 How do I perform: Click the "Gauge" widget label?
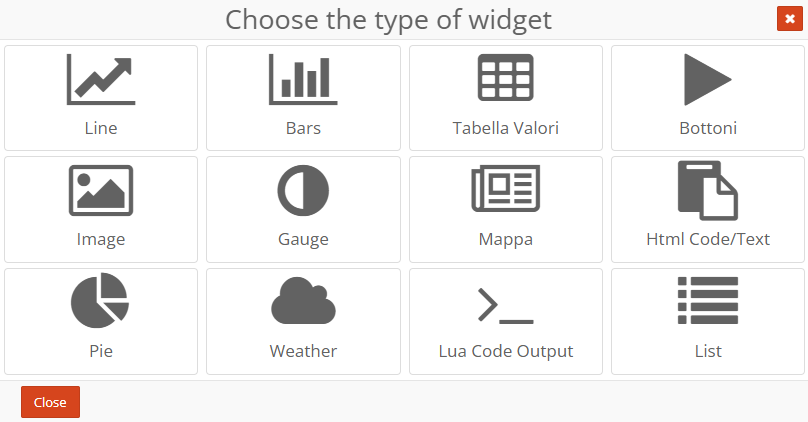303,240
